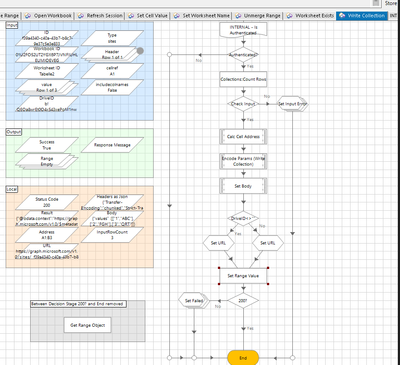Select the Address data item
The width and height of the screenshot is (400, 365).
tap(47, 235)
